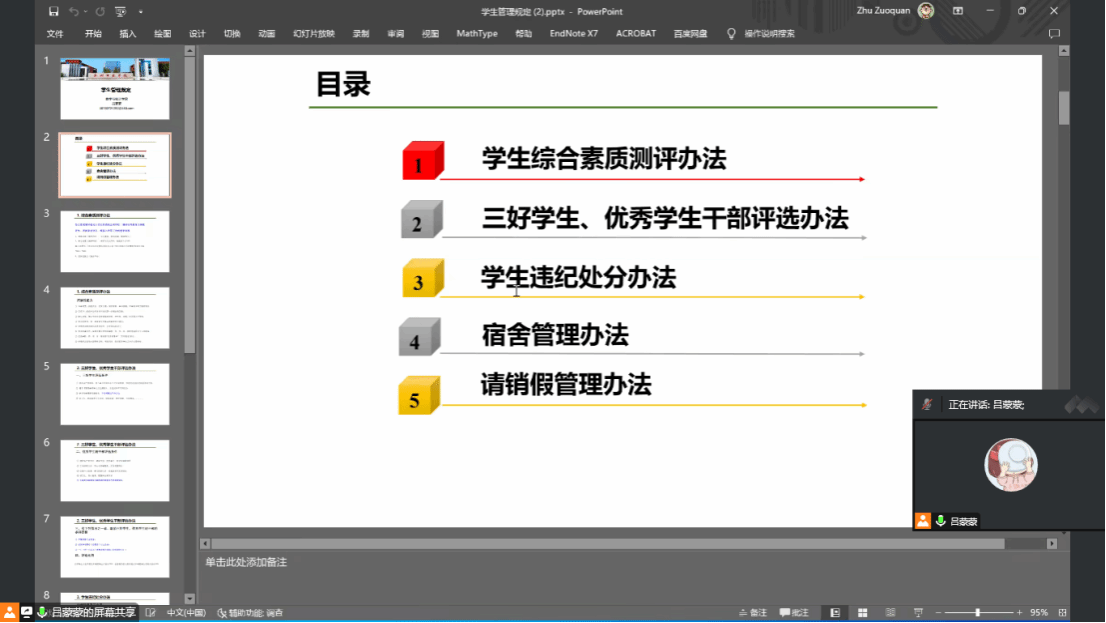This screenshot has width=1106, height=623.
Task: Expand Customize Quick Access Toolbar dropdown
Action: [140, 11]
